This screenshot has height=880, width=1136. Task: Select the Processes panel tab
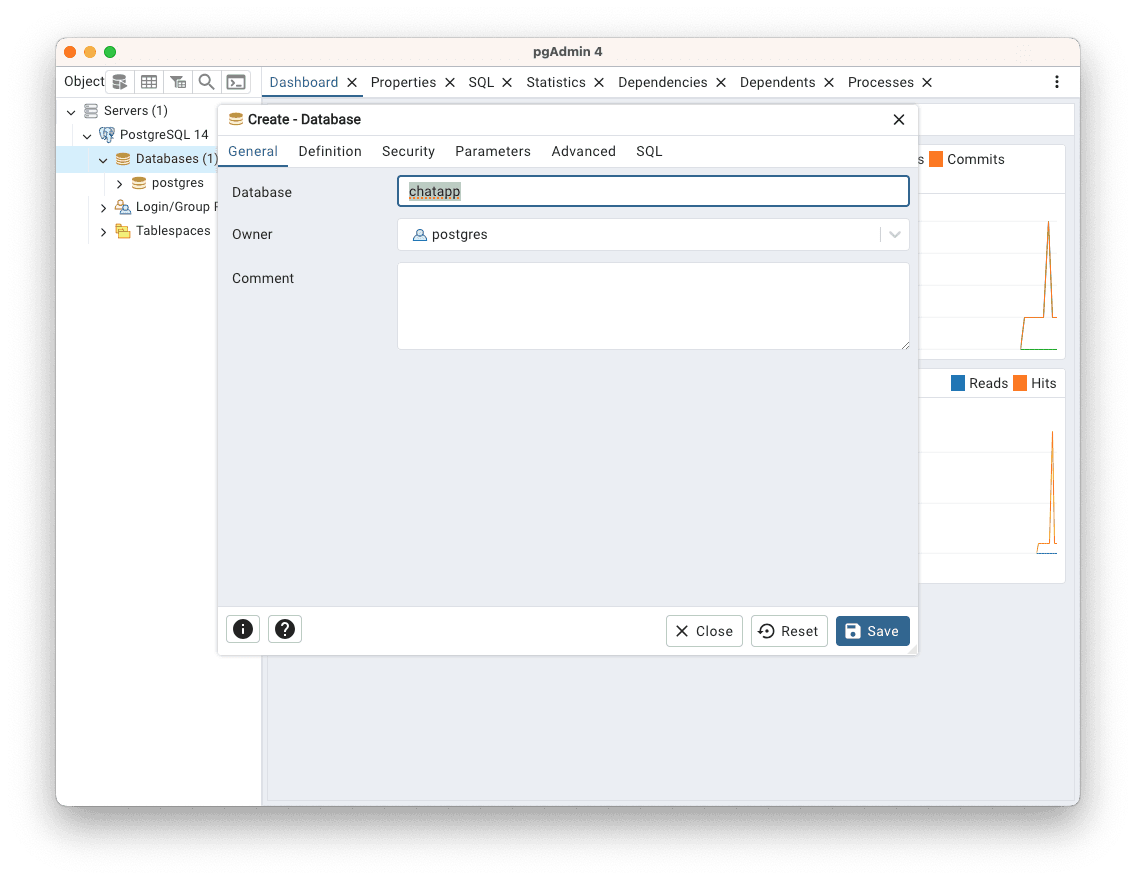click(x=880, y=83)
